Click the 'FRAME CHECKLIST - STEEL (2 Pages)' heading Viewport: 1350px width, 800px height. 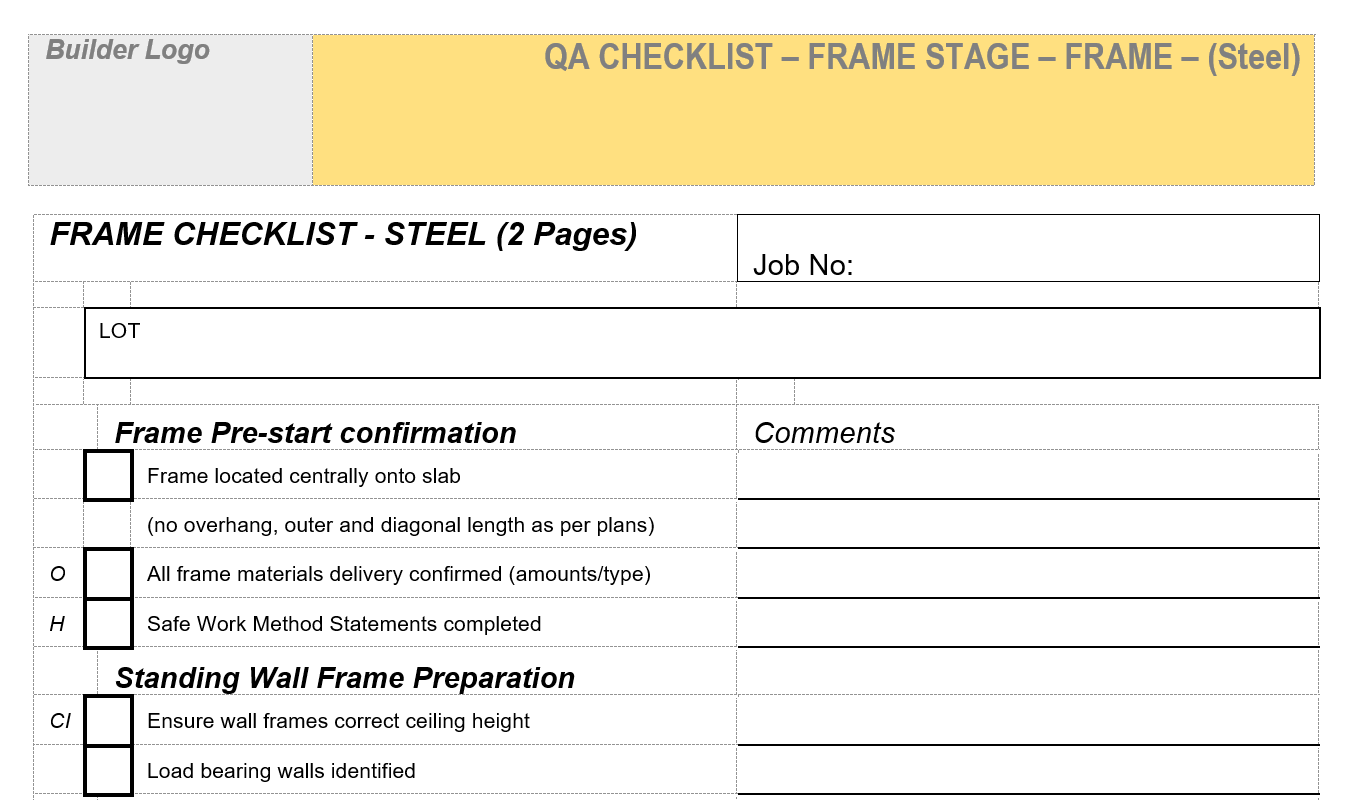click(344, 235)
